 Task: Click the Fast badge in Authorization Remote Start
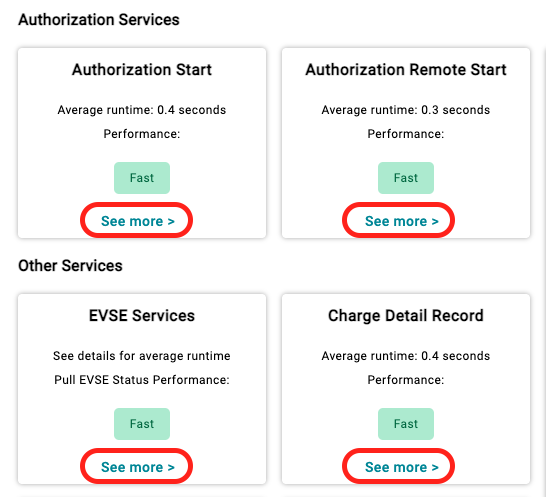tap(406, 178)
